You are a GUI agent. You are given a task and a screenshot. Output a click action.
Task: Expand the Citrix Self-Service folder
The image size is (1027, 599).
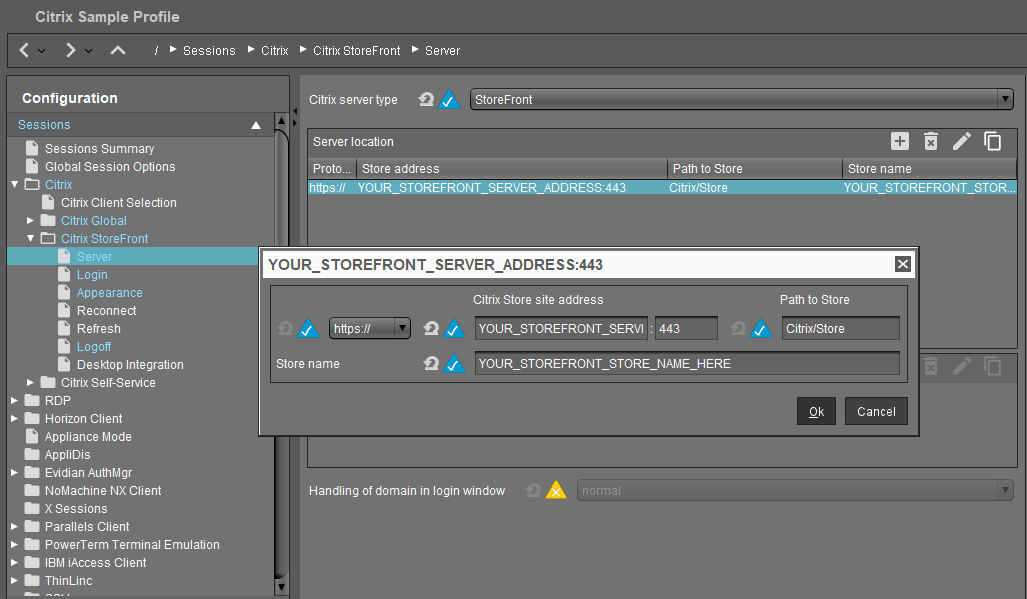click(30, 382)
